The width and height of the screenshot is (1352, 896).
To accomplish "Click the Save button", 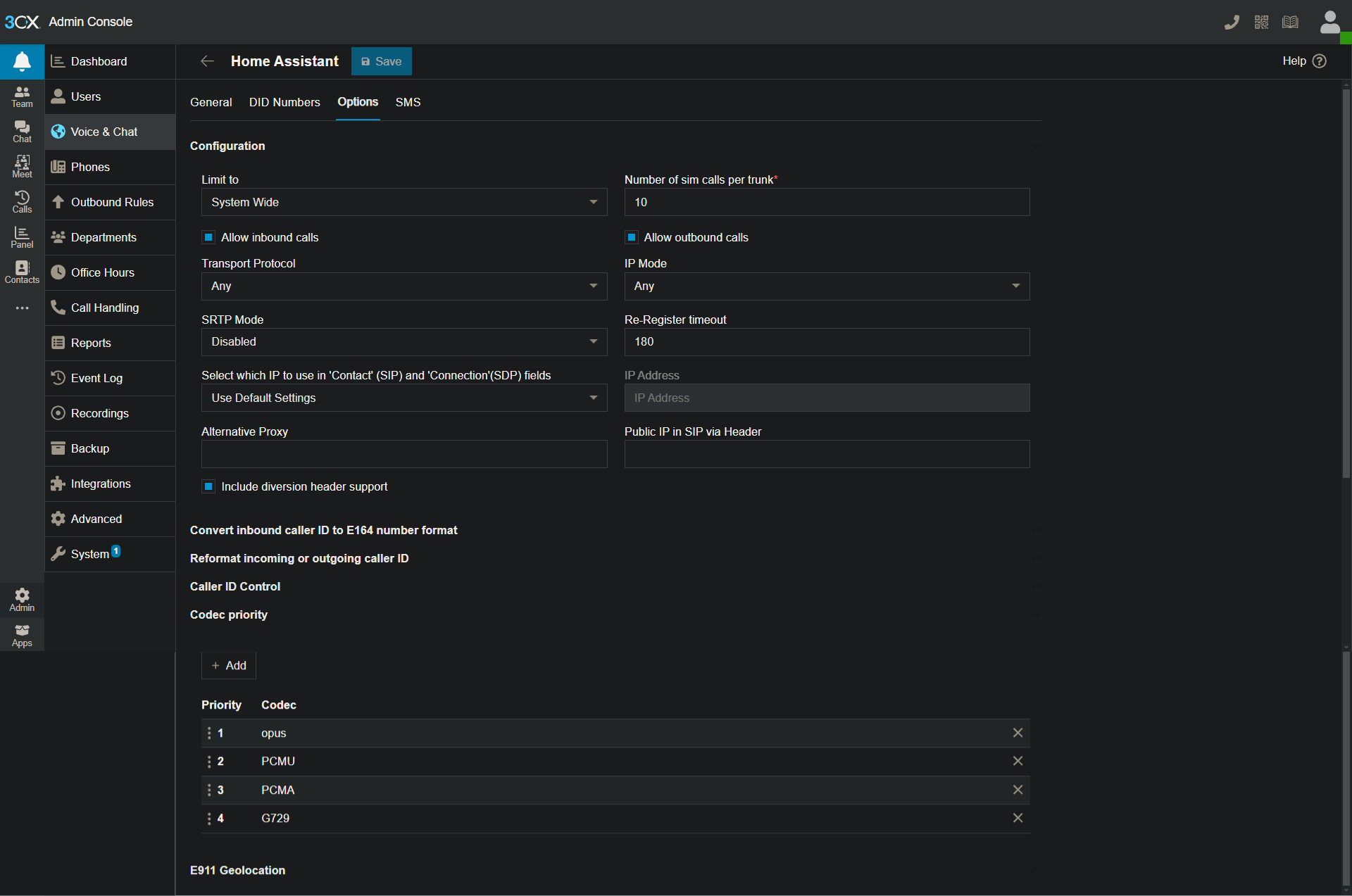I will 382,62.
